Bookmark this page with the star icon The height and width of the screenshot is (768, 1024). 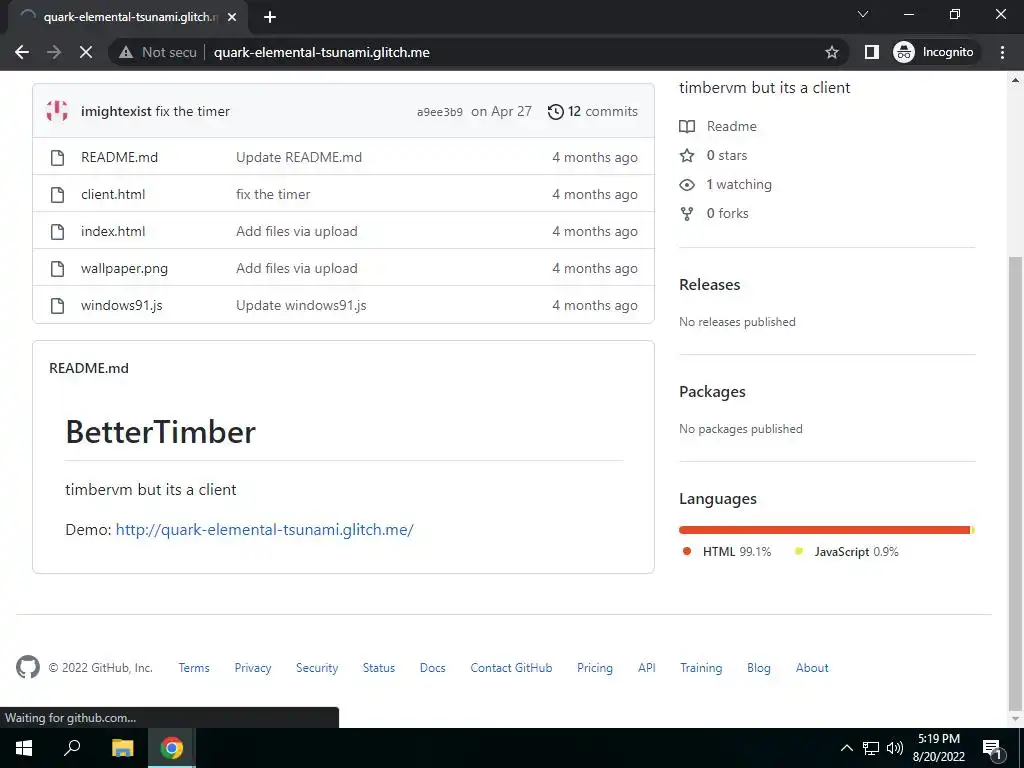pos(831,52)
